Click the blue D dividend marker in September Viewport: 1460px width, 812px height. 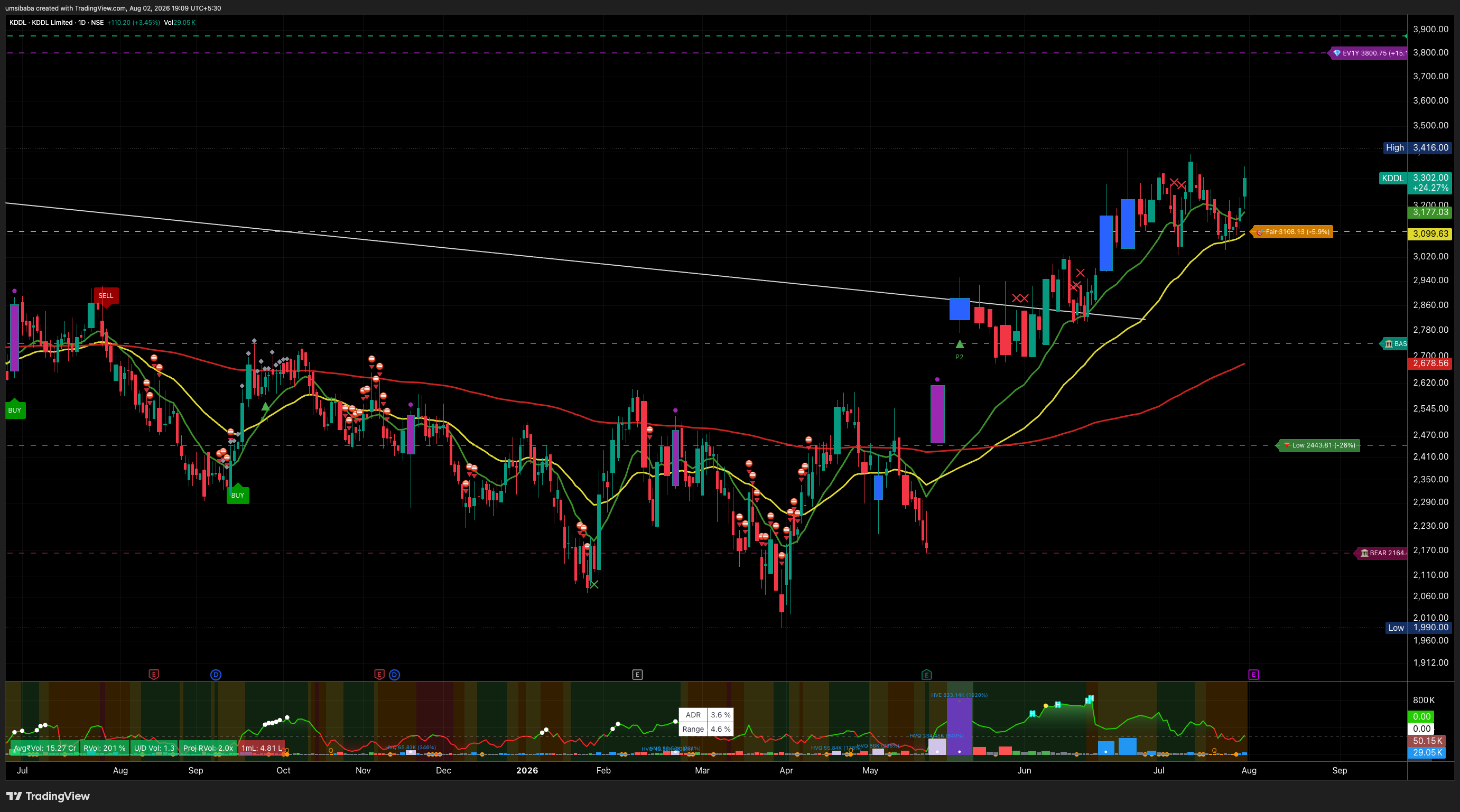point(216,674)
